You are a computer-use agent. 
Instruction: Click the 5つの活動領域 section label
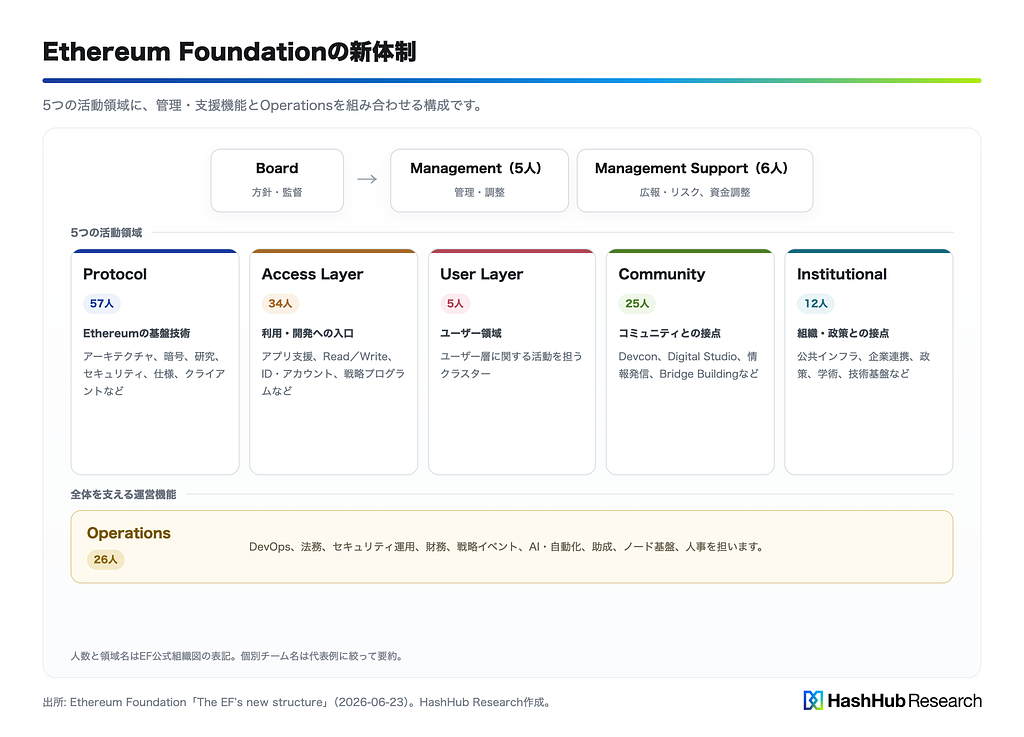coord(106,233)
